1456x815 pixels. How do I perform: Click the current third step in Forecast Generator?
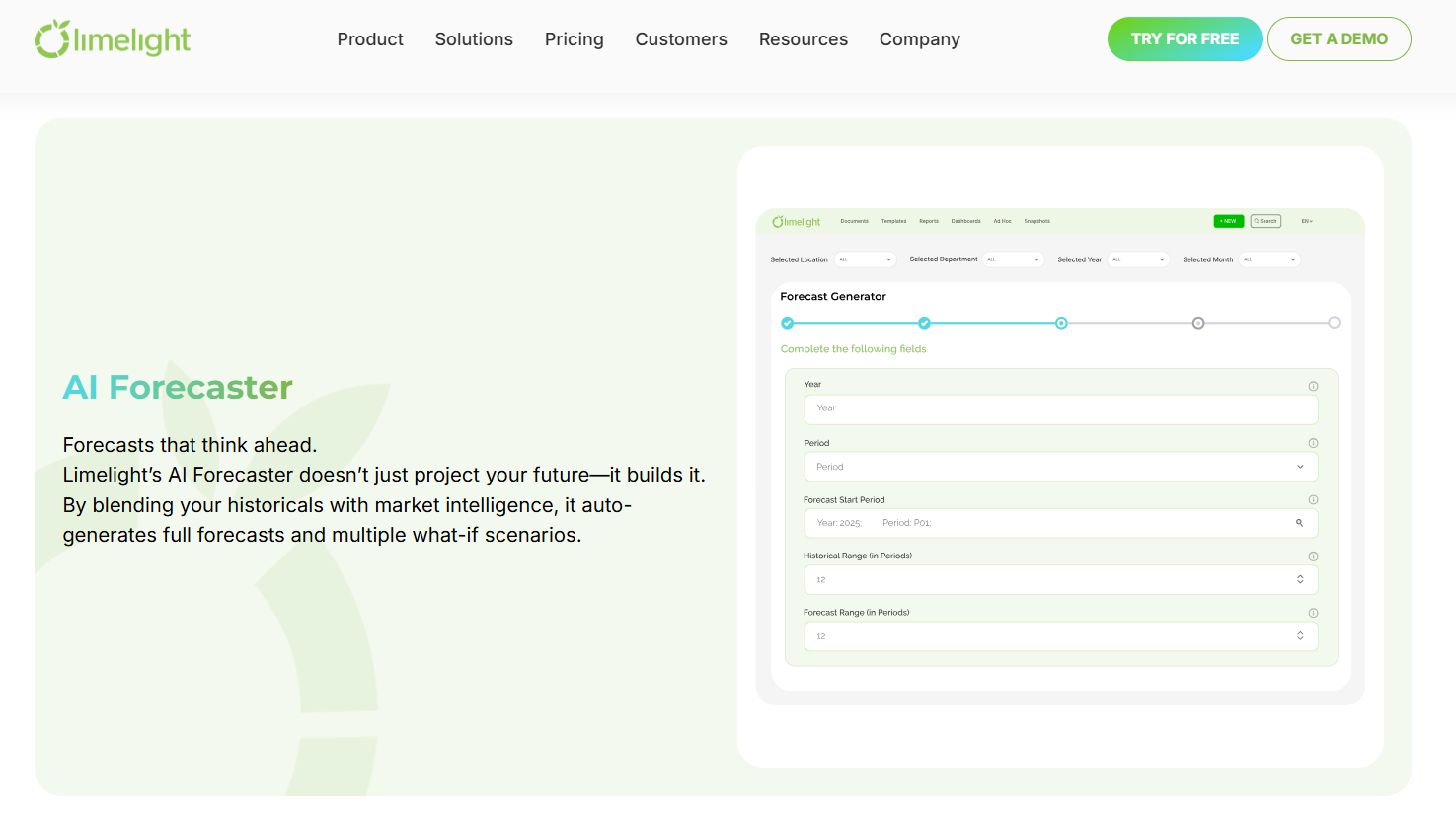[1061, 323]
